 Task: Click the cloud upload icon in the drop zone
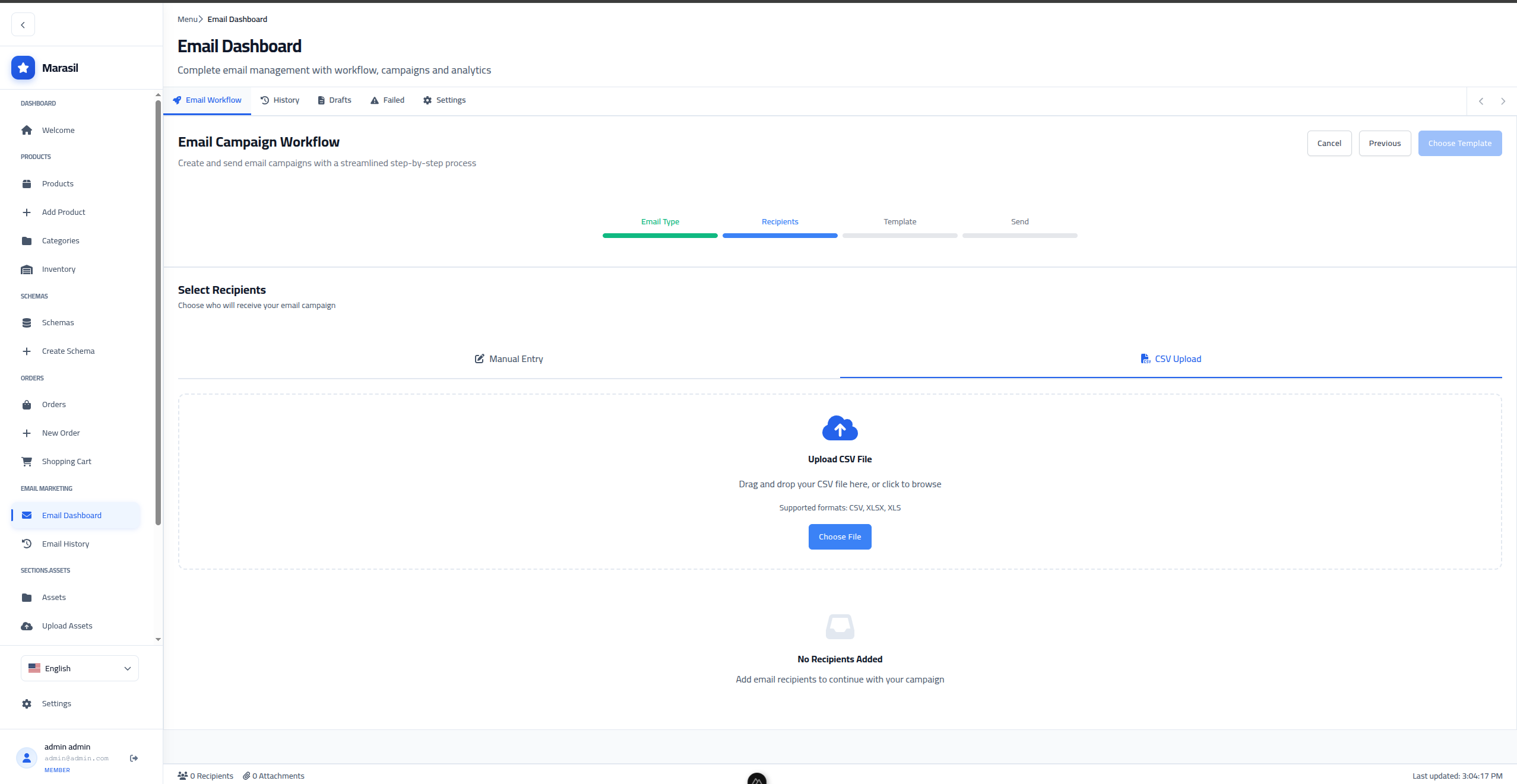point(840,428)
